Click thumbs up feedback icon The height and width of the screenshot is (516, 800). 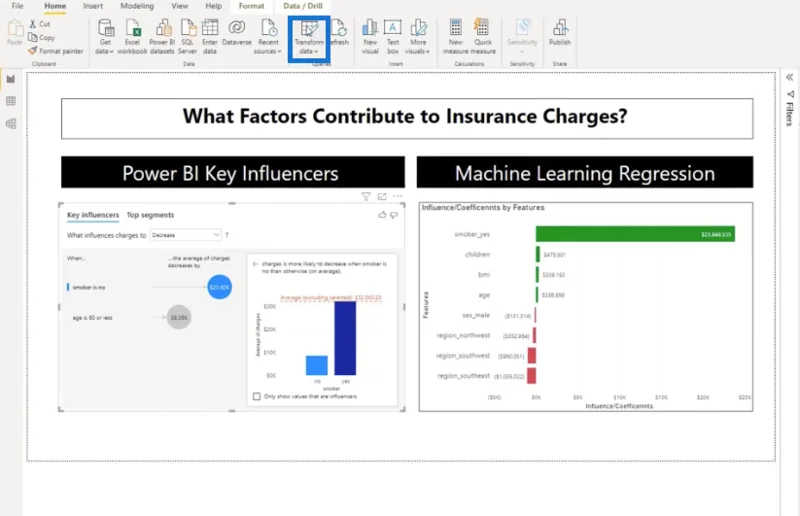tap(382, 215)
